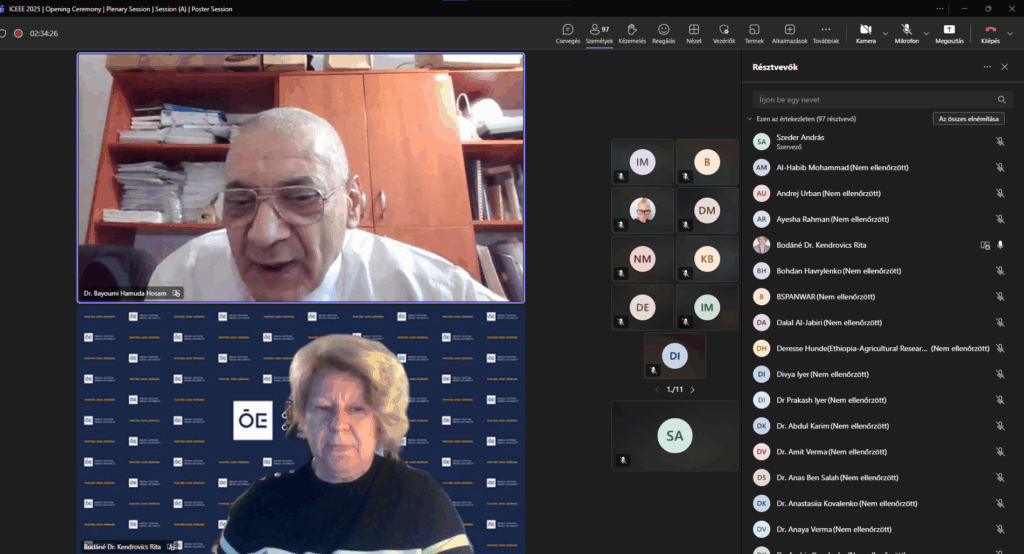Open the Reagálás emoji reactions
The image size is (1024, 554).
tap(663, 31)
